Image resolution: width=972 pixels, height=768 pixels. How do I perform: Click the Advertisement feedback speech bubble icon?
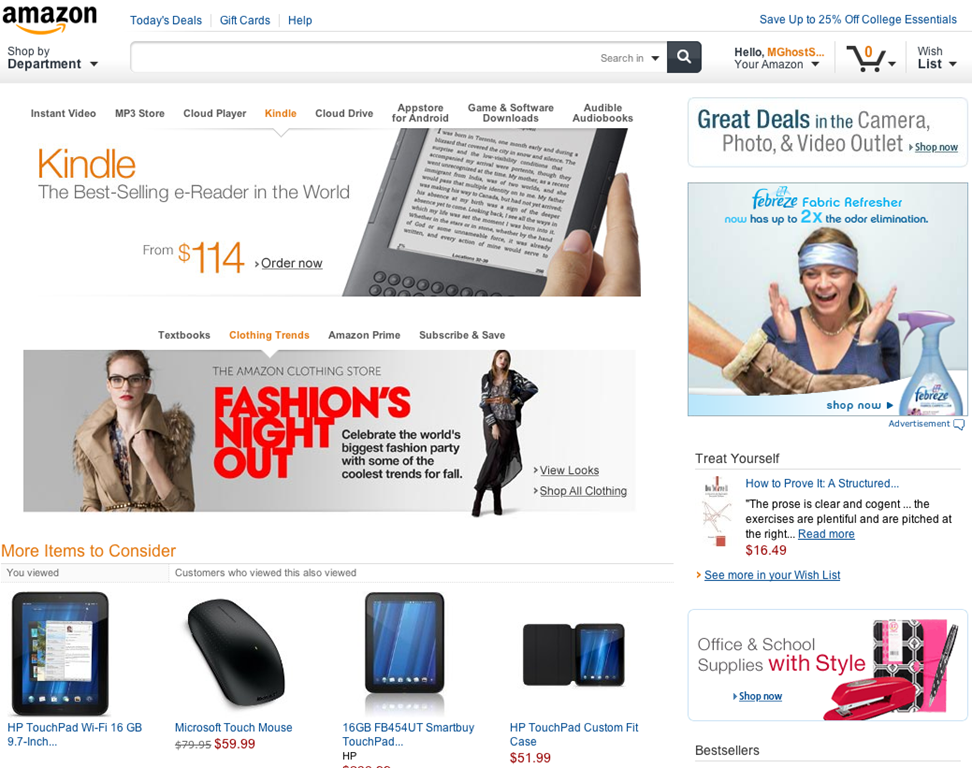point(958,424)
